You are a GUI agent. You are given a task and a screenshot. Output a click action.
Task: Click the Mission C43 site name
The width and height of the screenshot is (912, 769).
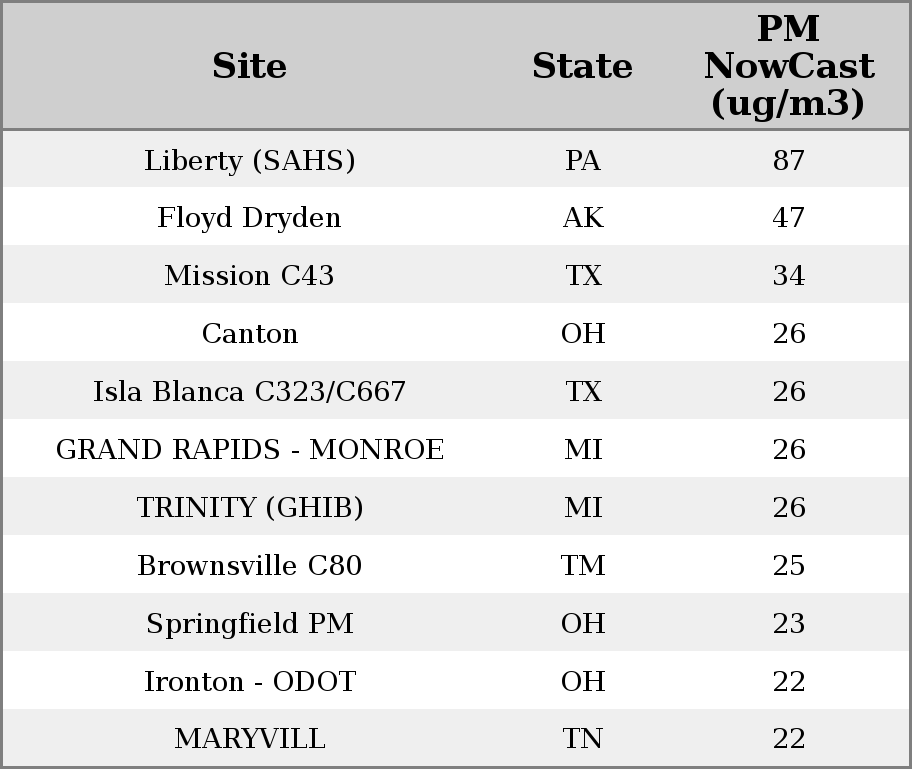250,276
